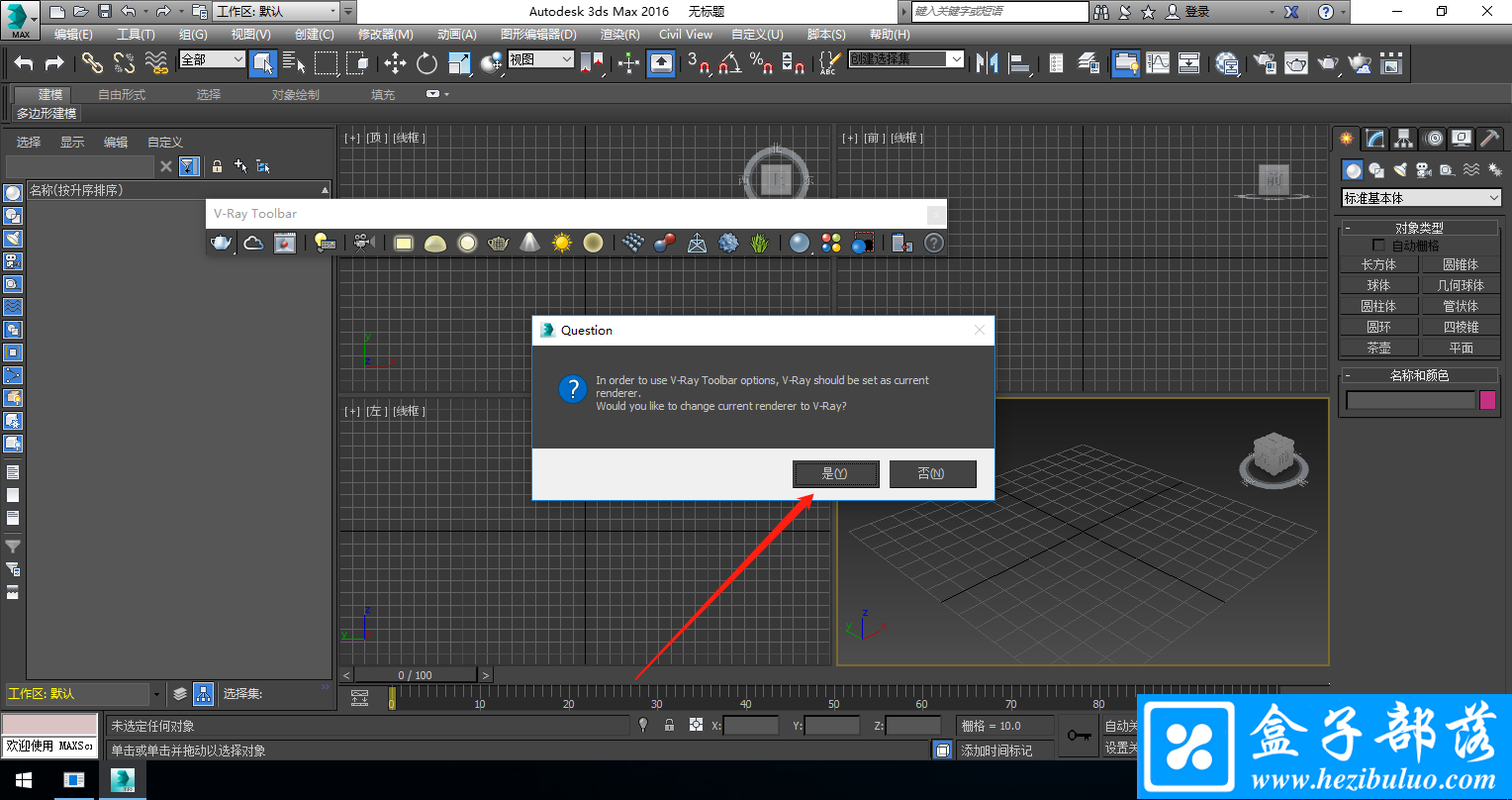This screenshot has width=1512, height=800.
Task: Expand the 工作区: 默认 dropdown in title bar
Action: [276, 12]
